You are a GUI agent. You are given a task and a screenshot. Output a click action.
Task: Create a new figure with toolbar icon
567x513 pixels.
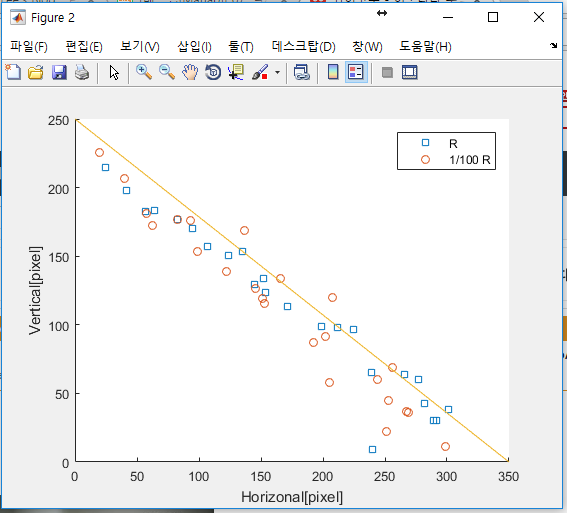13,72
